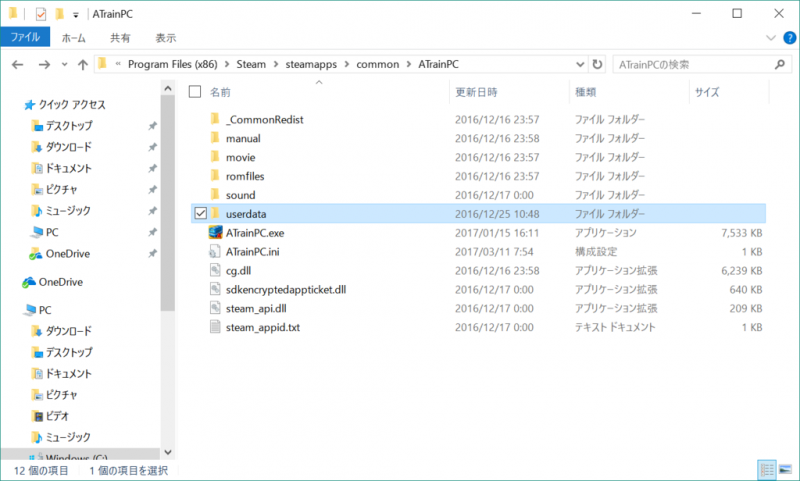
Task: Open クイック アクセス in navigation pane
Action: [x=72, y=105]
